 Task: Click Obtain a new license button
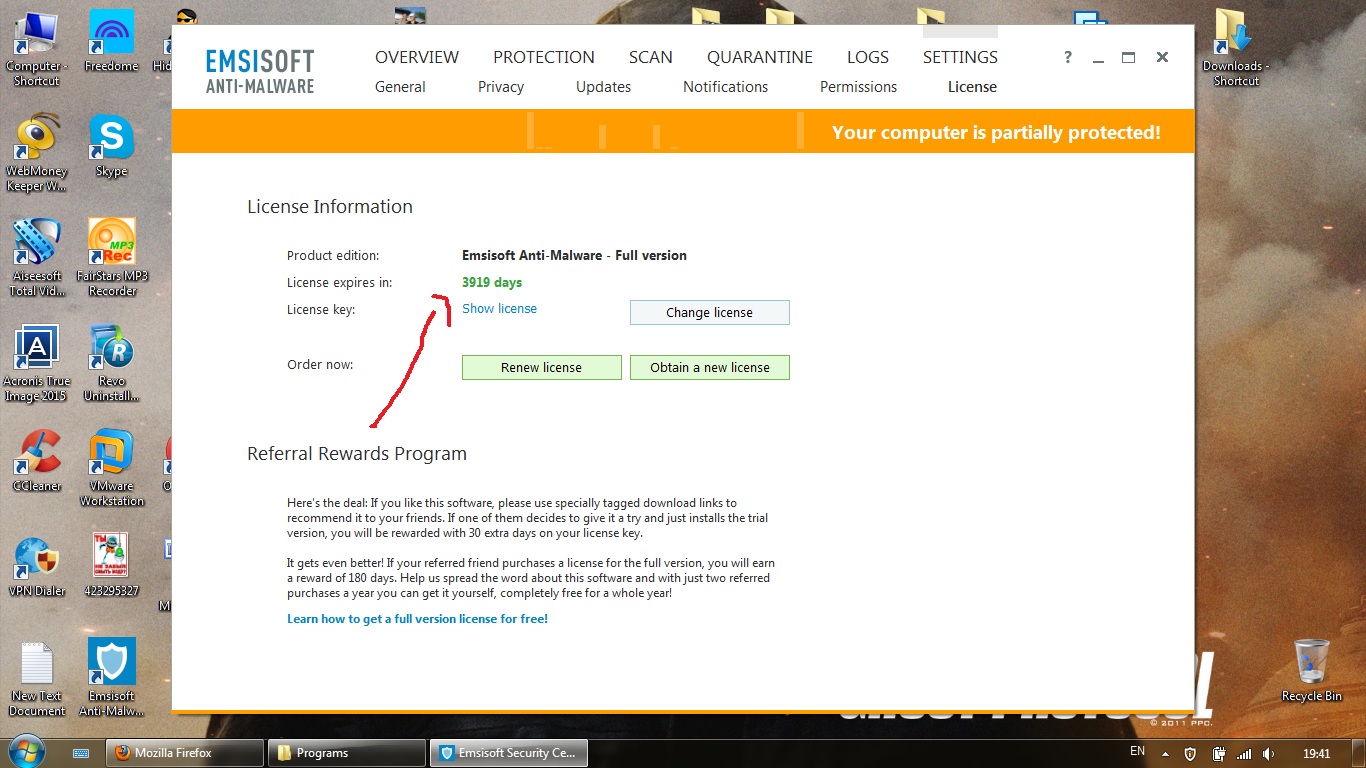(710, 368)
